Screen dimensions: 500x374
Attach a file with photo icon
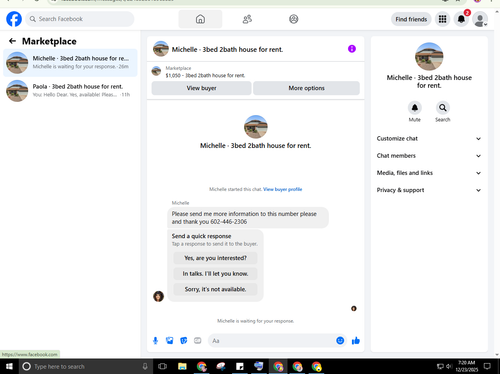[170, 341]
